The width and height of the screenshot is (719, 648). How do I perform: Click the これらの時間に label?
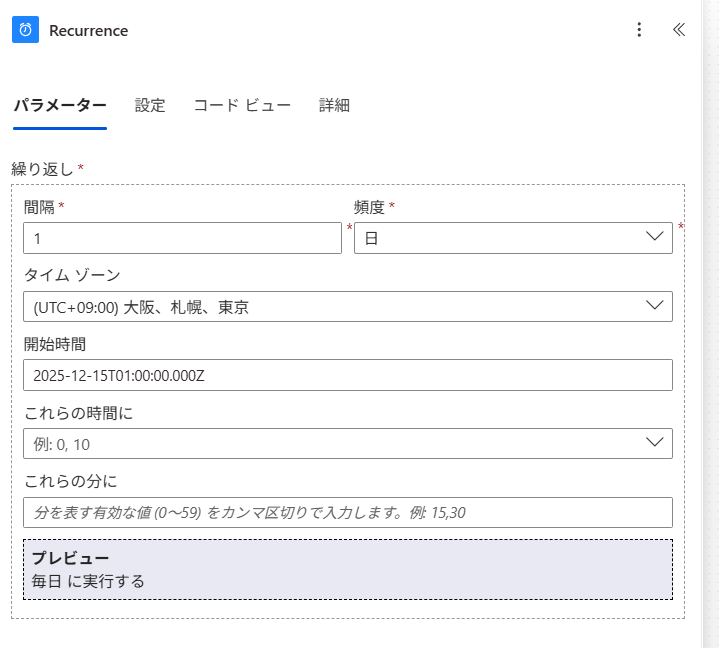tap(78, 413)
